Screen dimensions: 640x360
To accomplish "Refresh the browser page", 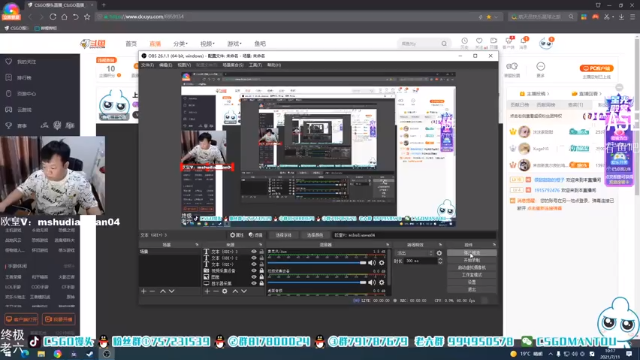I will click(53, 17).
